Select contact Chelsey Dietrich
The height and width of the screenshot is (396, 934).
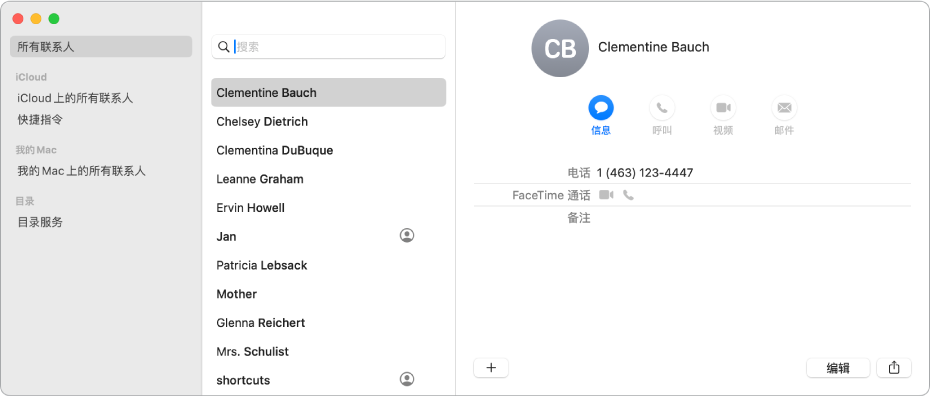click(x=328, y=121)
